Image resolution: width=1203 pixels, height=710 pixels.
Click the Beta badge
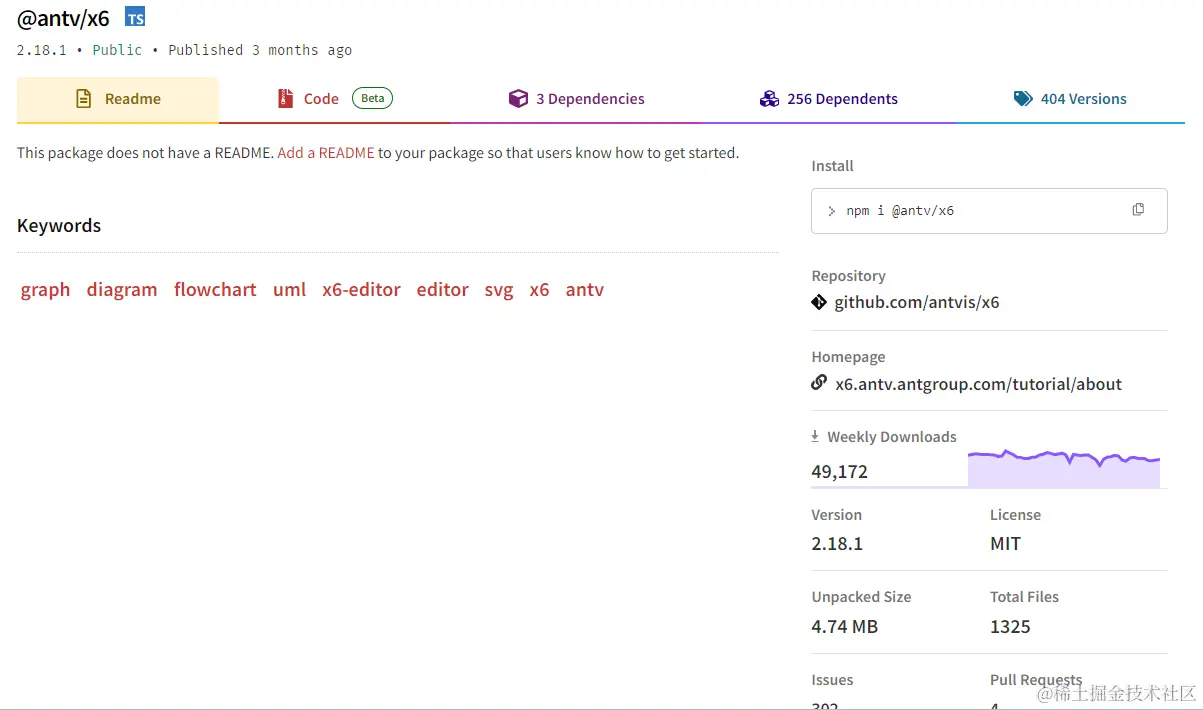tap(372, 98)
